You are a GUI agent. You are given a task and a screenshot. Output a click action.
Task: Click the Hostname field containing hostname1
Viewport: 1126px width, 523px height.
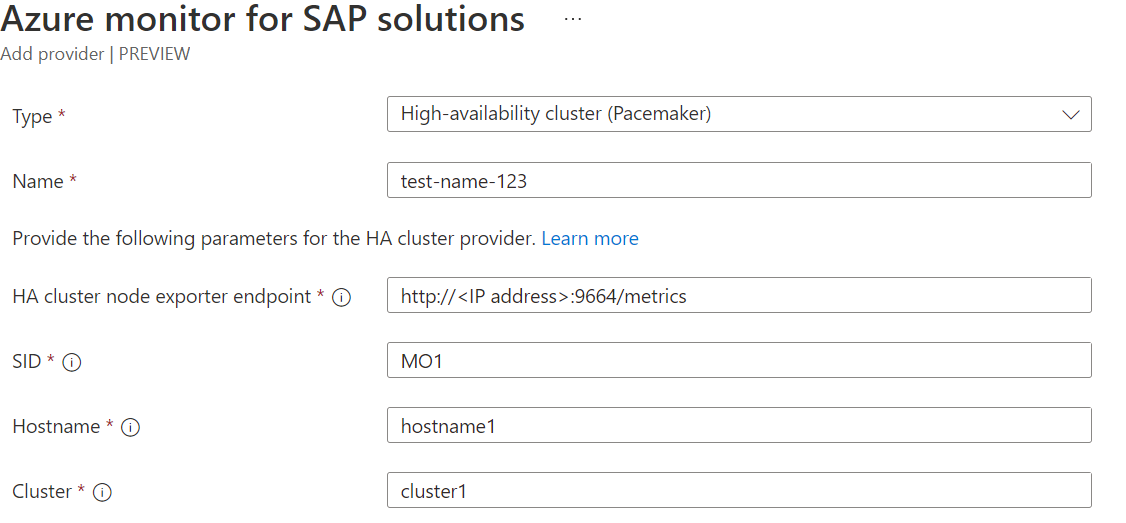[739, 425]
